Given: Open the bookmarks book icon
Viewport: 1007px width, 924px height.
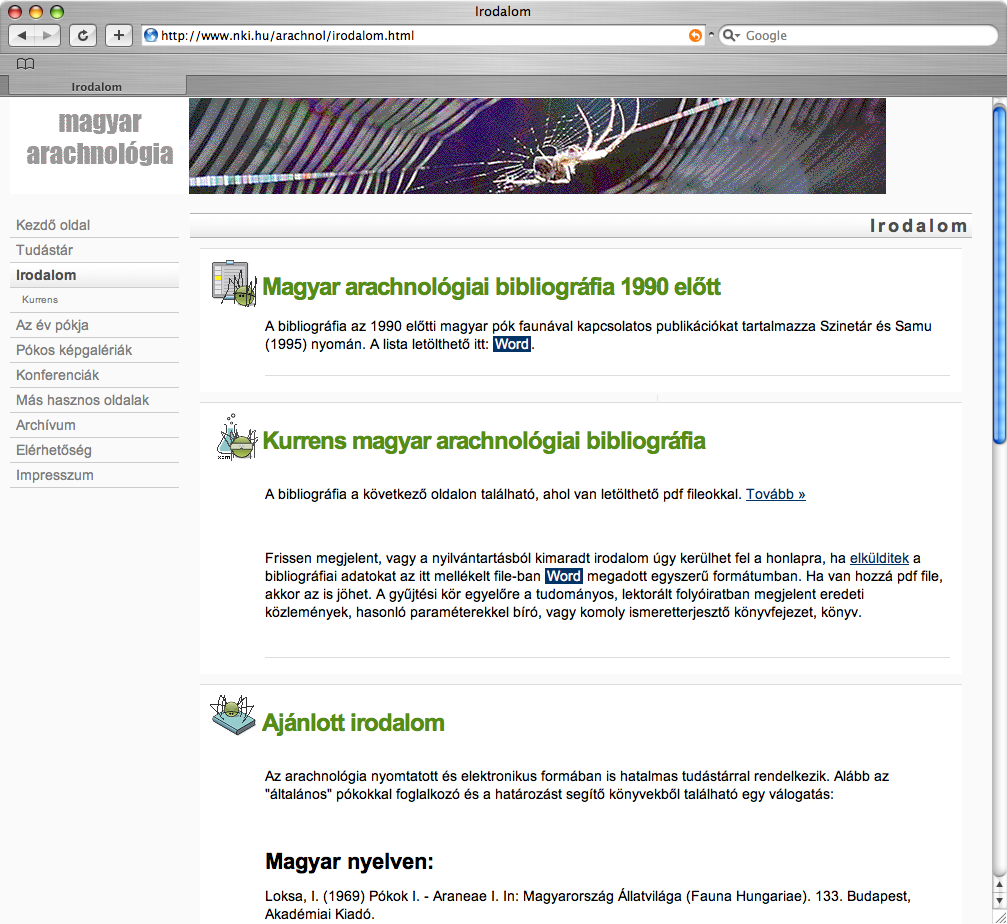Looking at the screenshot, I should click(x=26, y=64).
